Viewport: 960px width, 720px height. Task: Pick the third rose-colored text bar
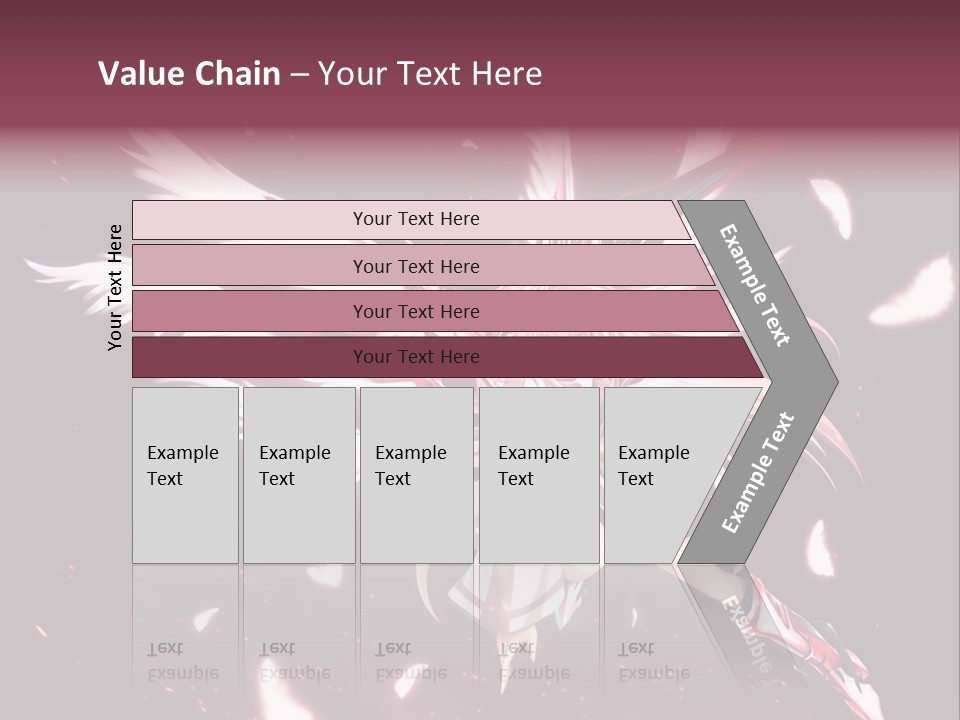[416, 311]
